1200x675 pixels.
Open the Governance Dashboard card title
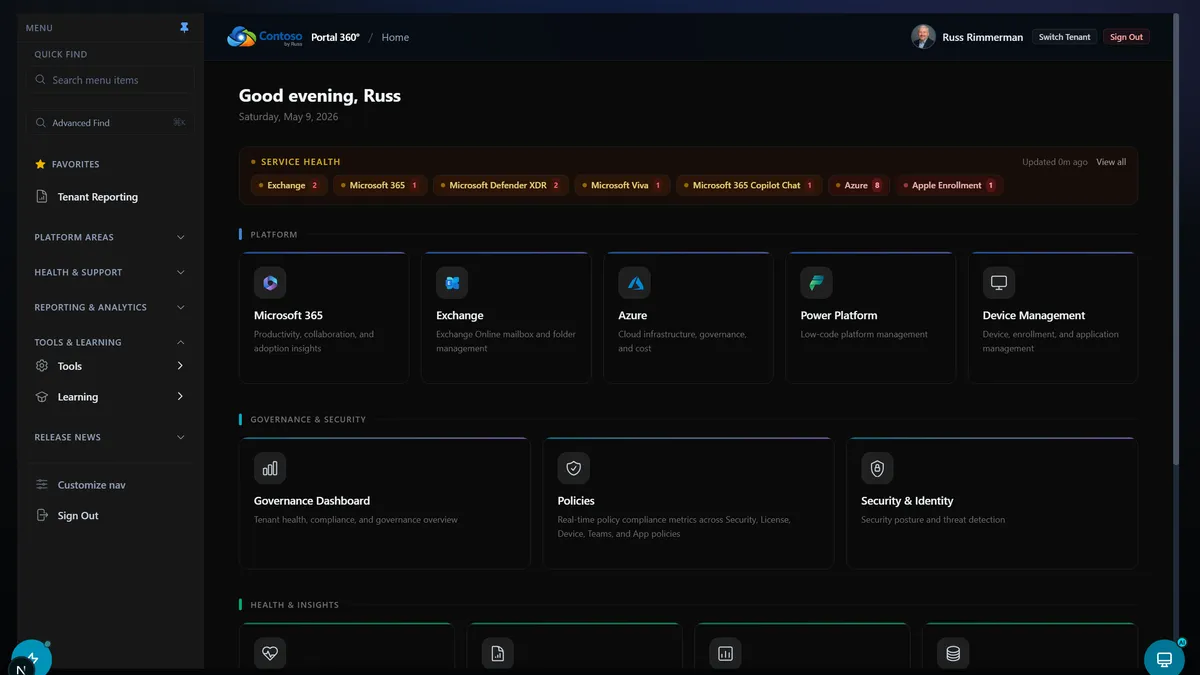pos(312,501)
